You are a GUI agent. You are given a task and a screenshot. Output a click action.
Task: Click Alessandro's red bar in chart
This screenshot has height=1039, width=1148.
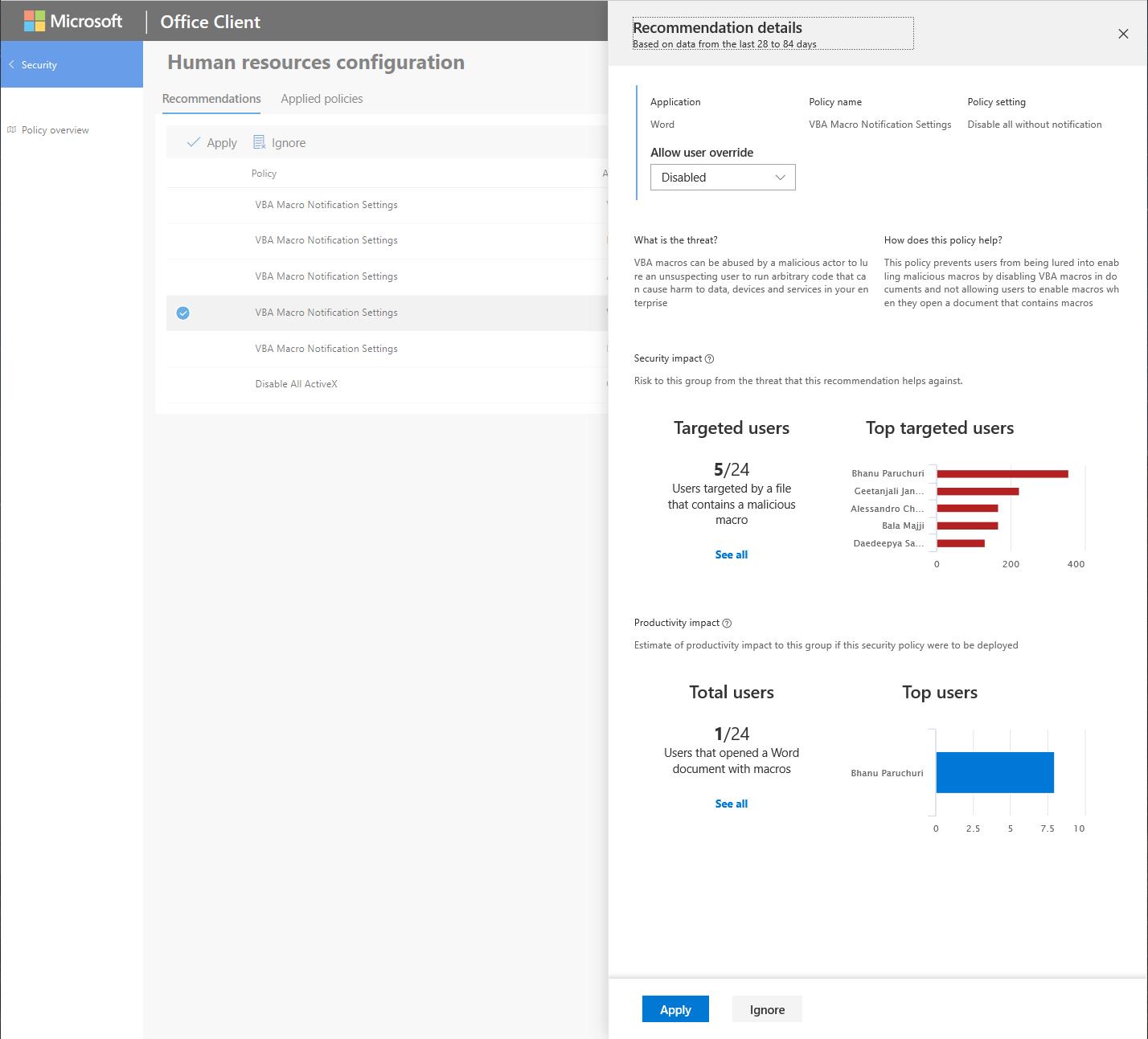click(967, 509)
